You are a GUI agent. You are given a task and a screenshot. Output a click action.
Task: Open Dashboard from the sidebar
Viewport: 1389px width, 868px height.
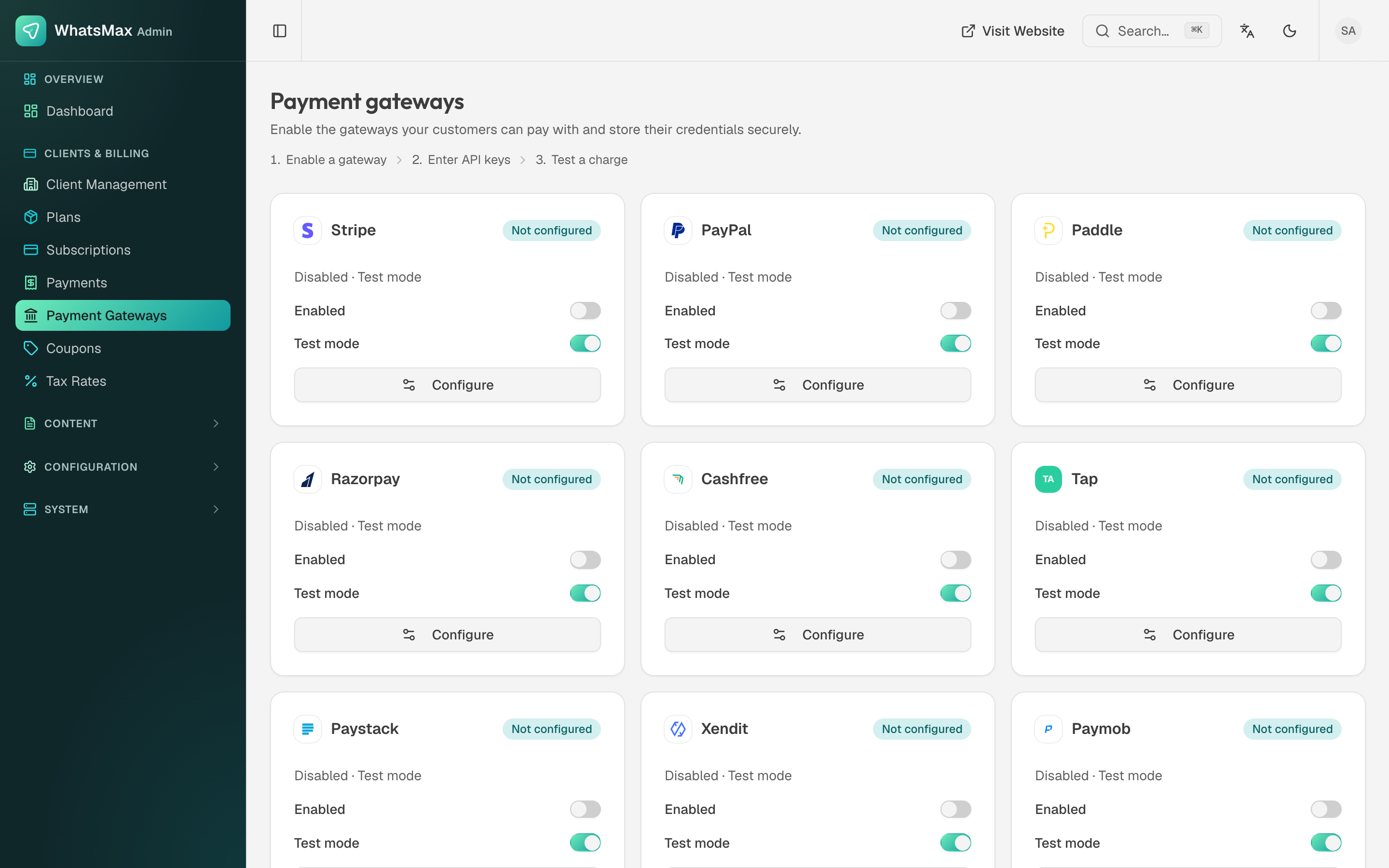pyautogui.click(x=123, y=111)
